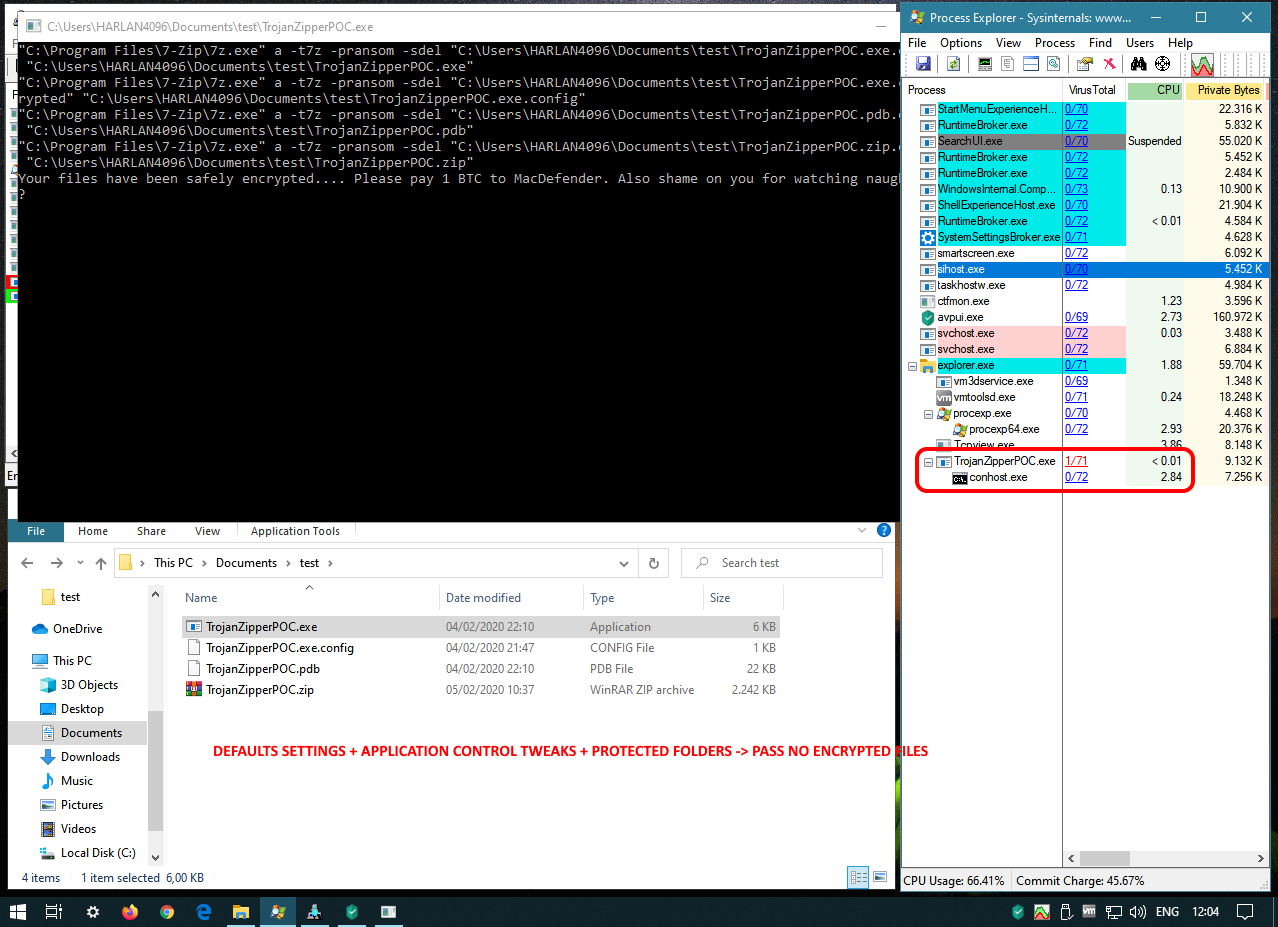Click the navigation pane vertical scrollbar
Image resolution: width=1278 pixels, height=927 pixels.
click(155, 770)
